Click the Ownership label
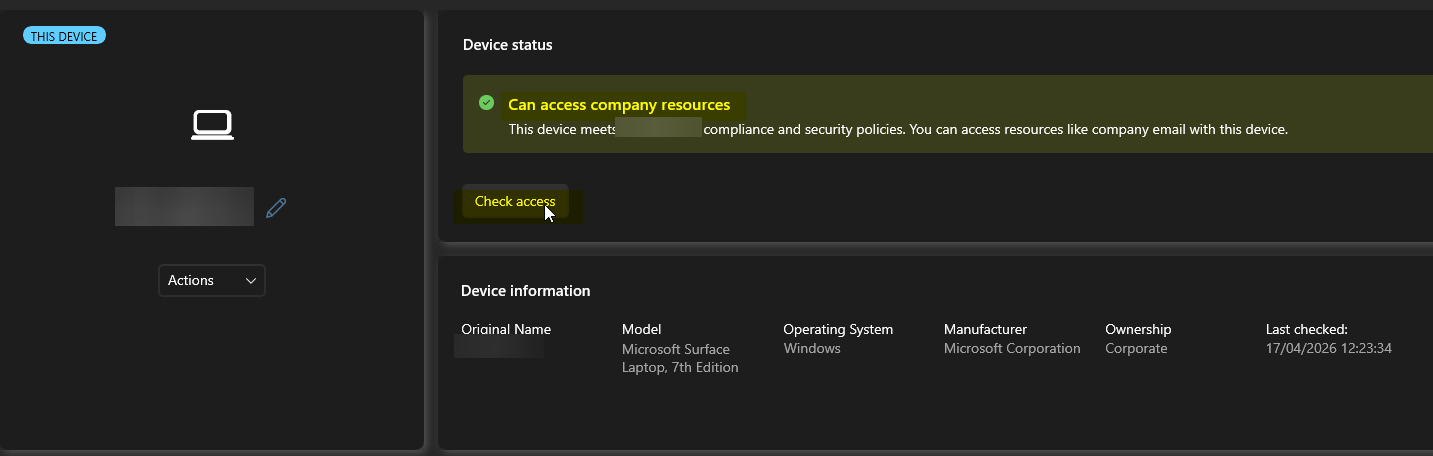The height and width of the screenshot is (456, 1433). tap(1137, 329)
